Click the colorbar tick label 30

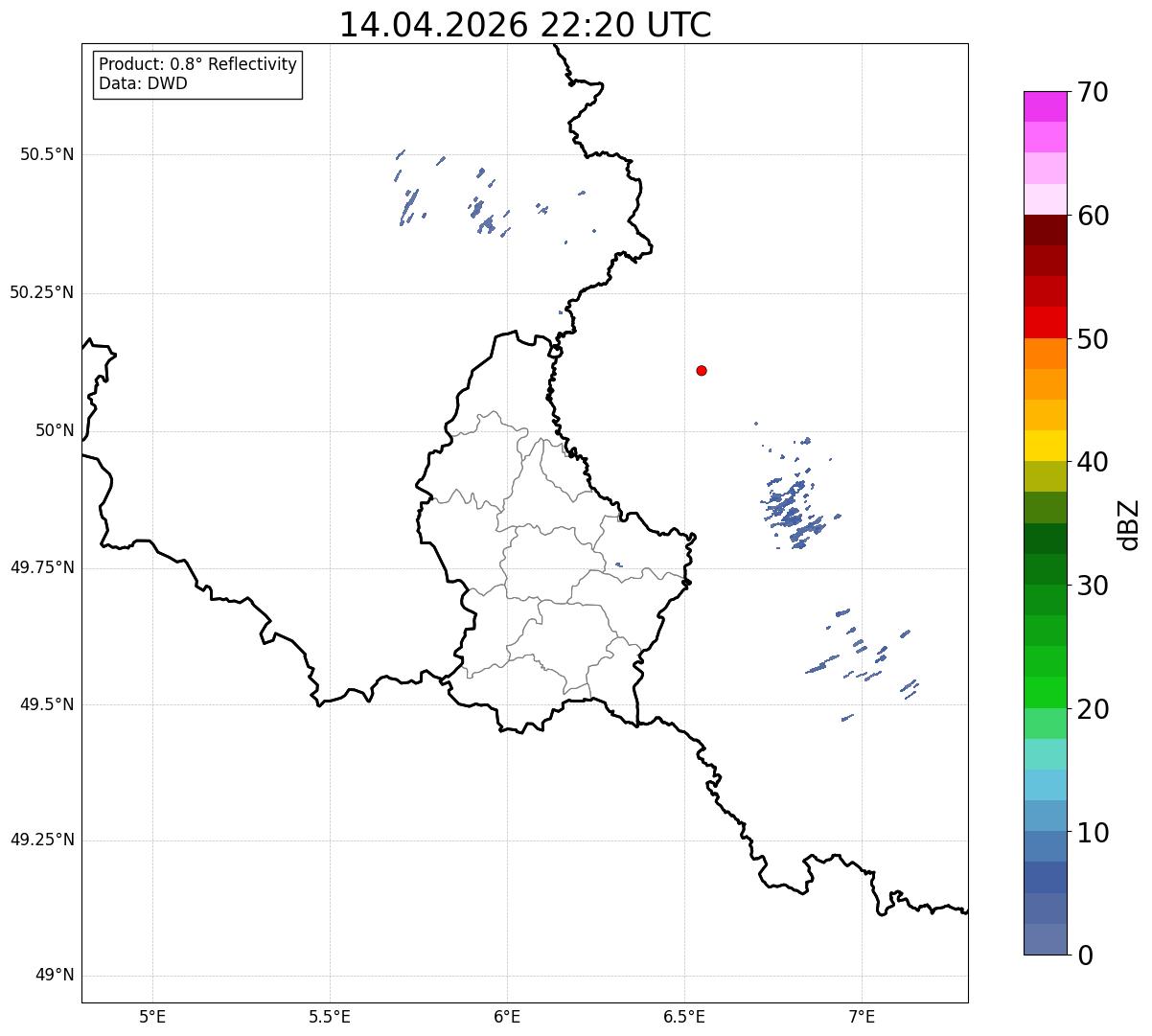point(1093,585)
